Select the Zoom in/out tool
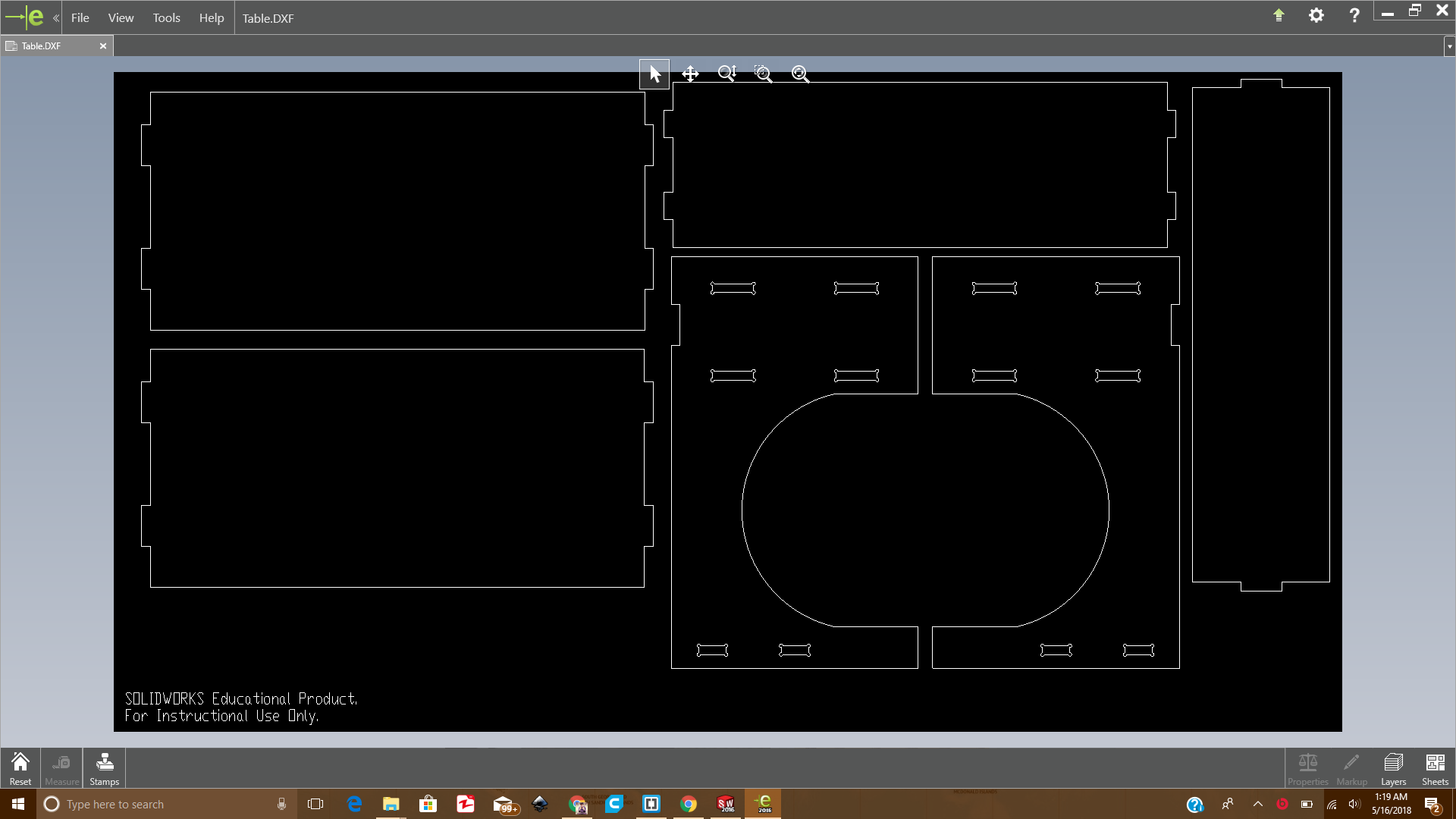Viewport: 1456px width, 819px height. pyautogui.click(x=726, y=74)
